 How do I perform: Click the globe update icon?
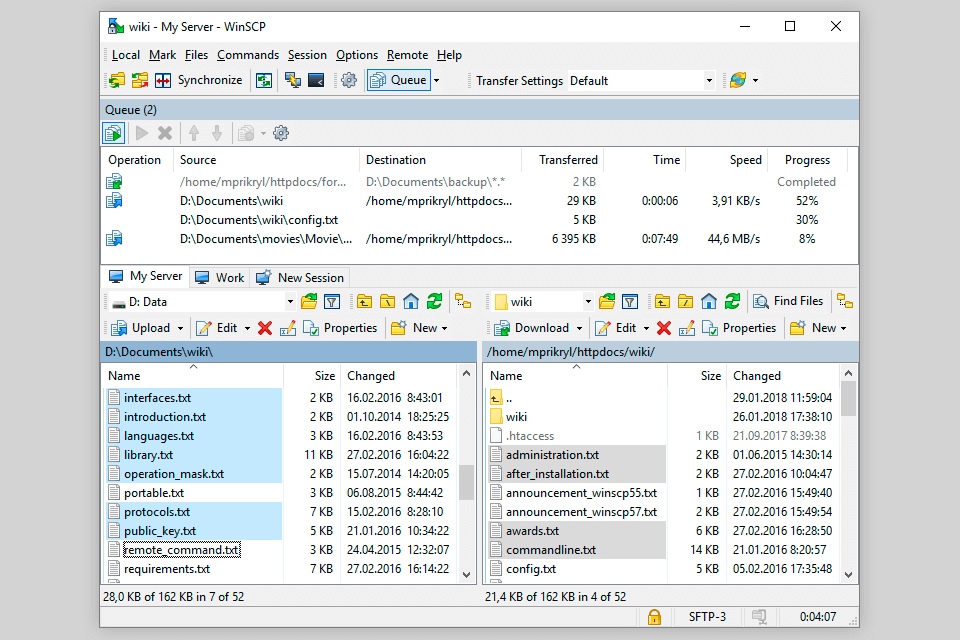pos(738,80)
